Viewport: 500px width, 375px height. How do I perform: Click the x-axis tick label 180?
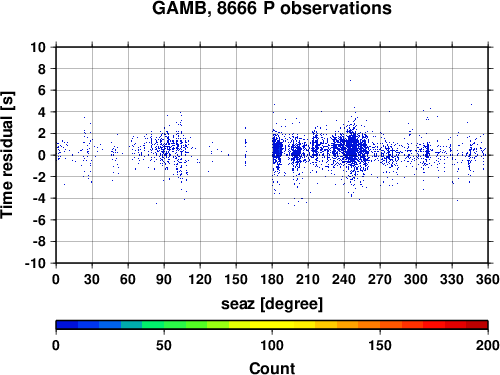pyautogui.click(x=272, y=279)
